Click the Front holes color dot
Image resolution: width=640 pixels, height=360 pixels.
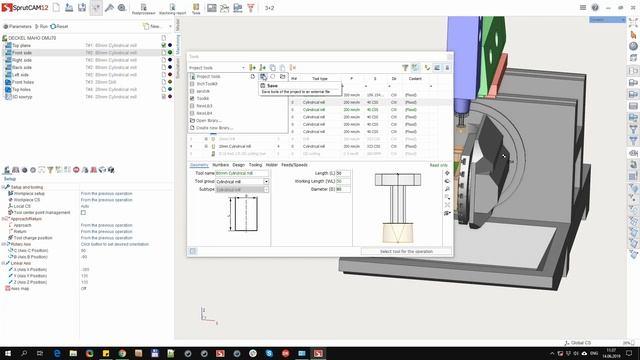pos(170,82)
